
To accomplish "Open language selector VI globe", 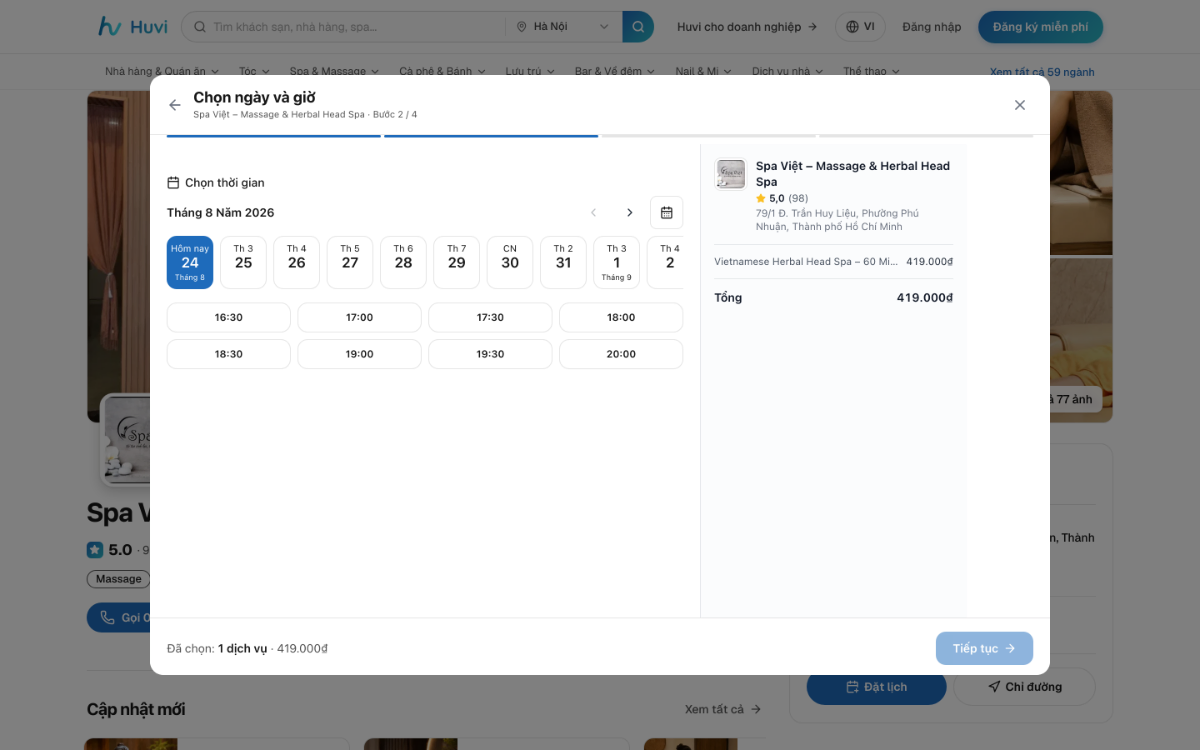I will coord(860,27).
